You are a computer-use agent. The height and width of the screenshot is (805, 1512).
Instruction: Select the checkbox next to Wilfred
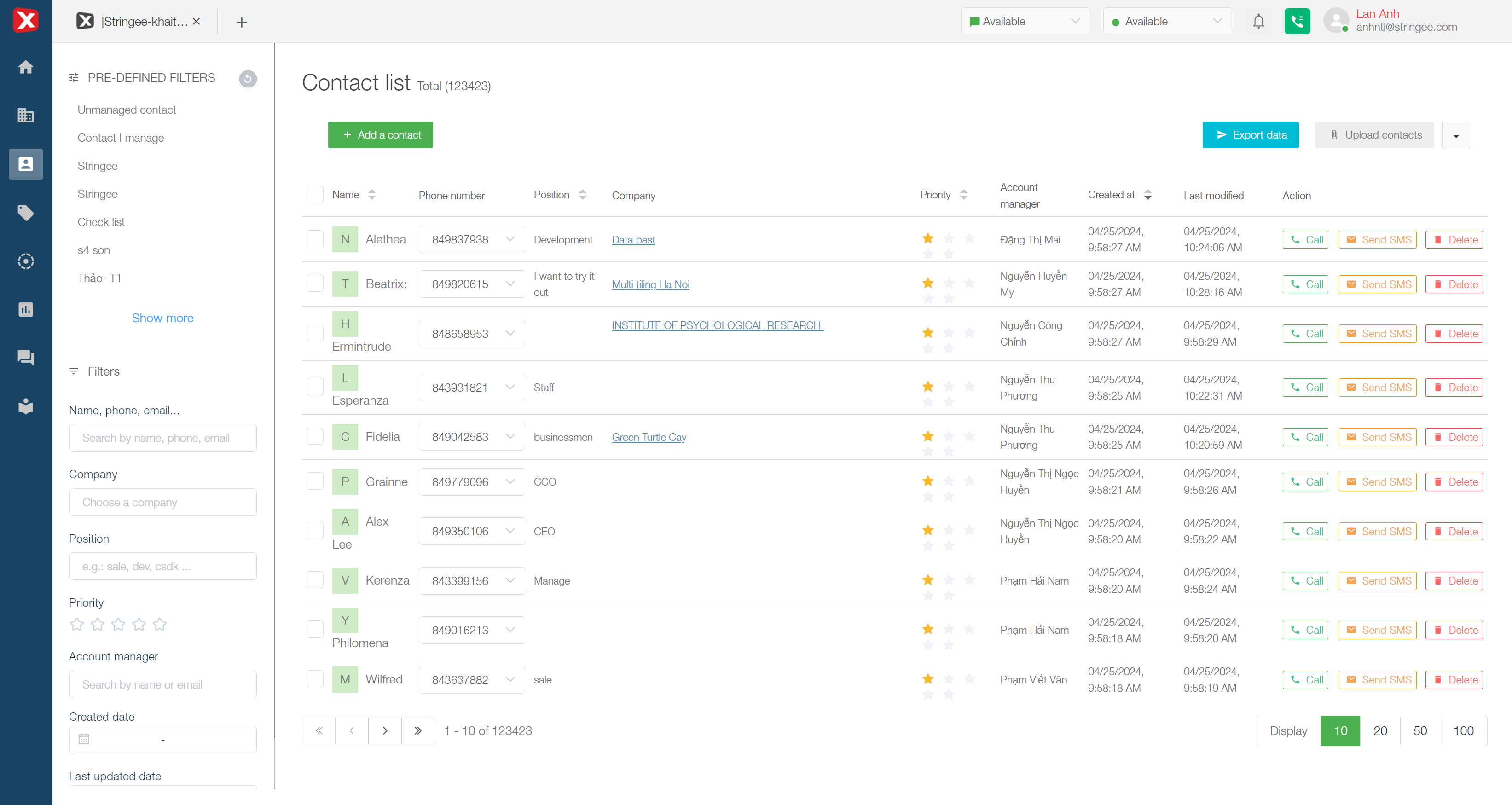315,679
